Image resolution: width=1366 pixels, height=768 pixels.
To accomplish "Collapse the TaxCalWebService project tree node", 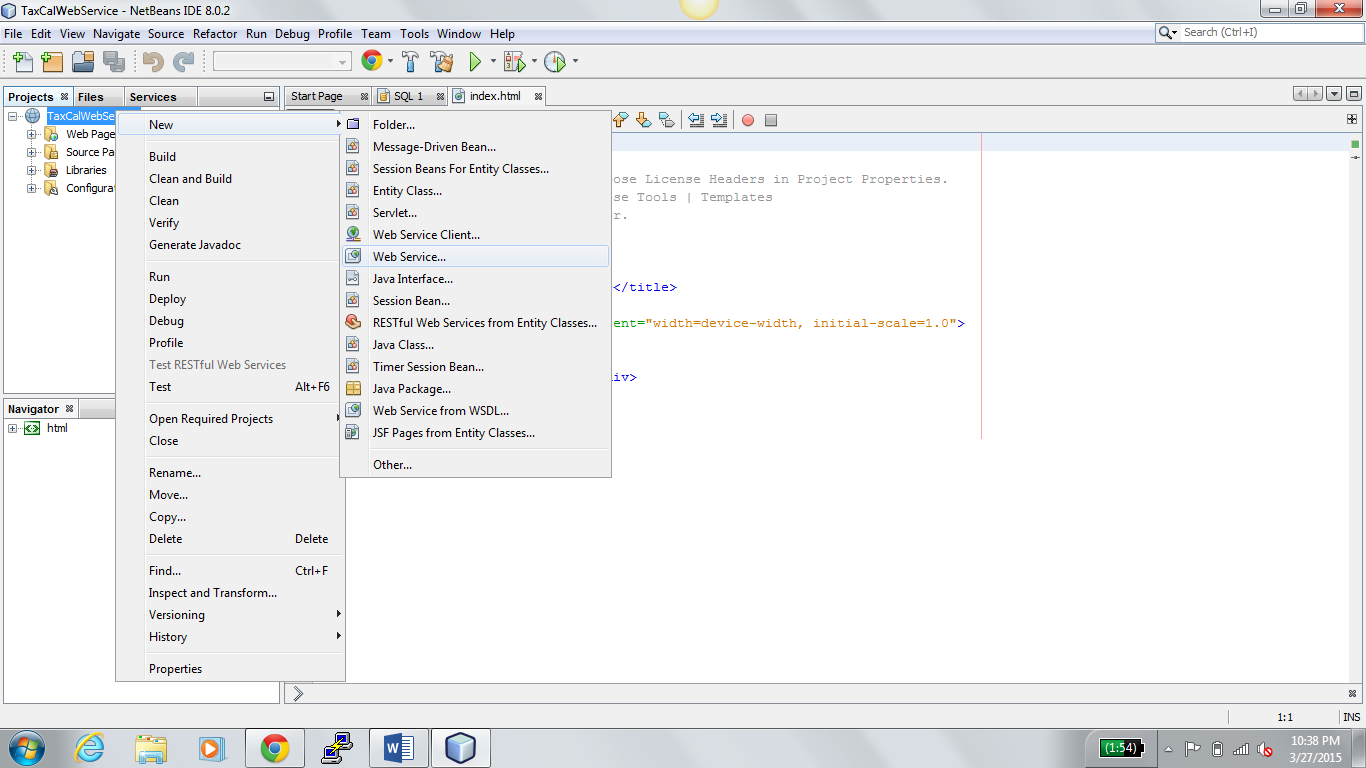I will click(13, 116).
